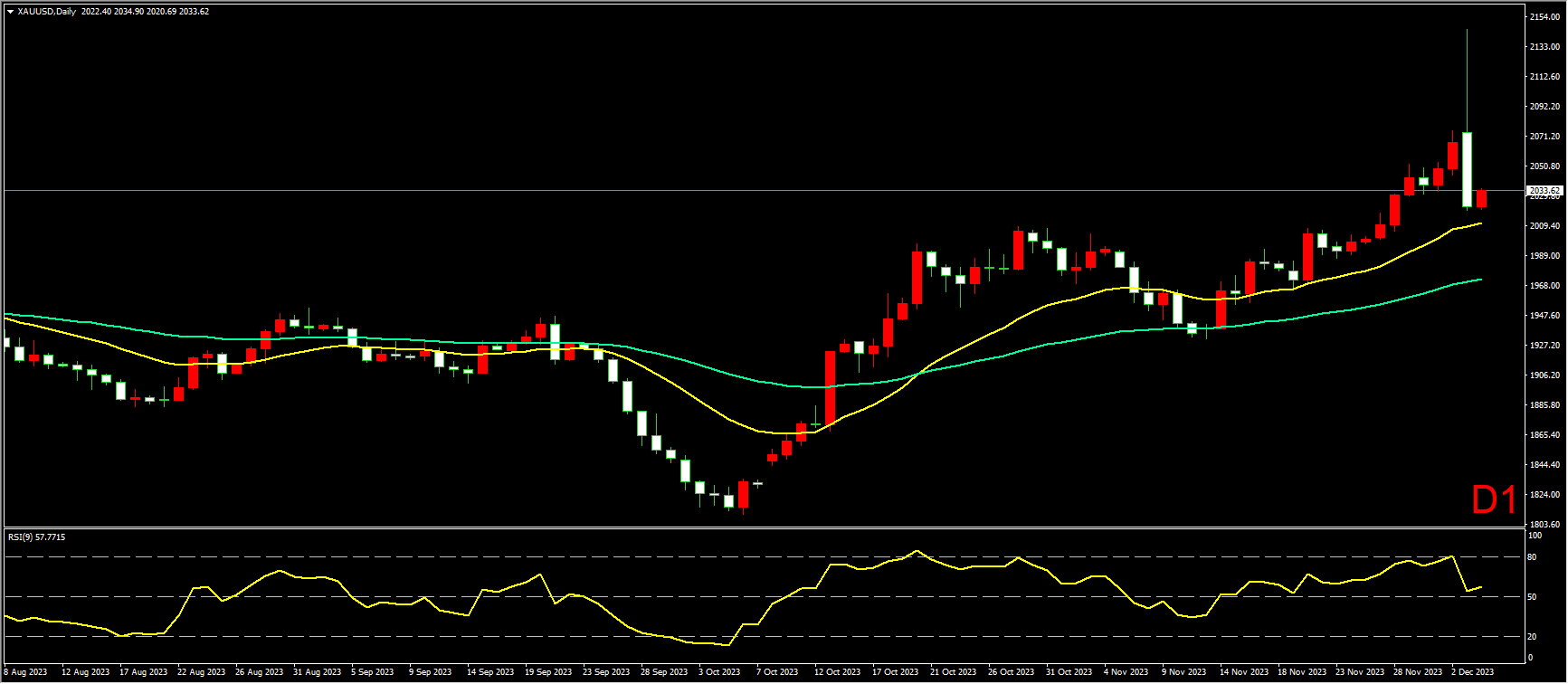1568x684 pixels.
Task: Click the 2154.00 price scale label
Action: tap(1544, 17)
